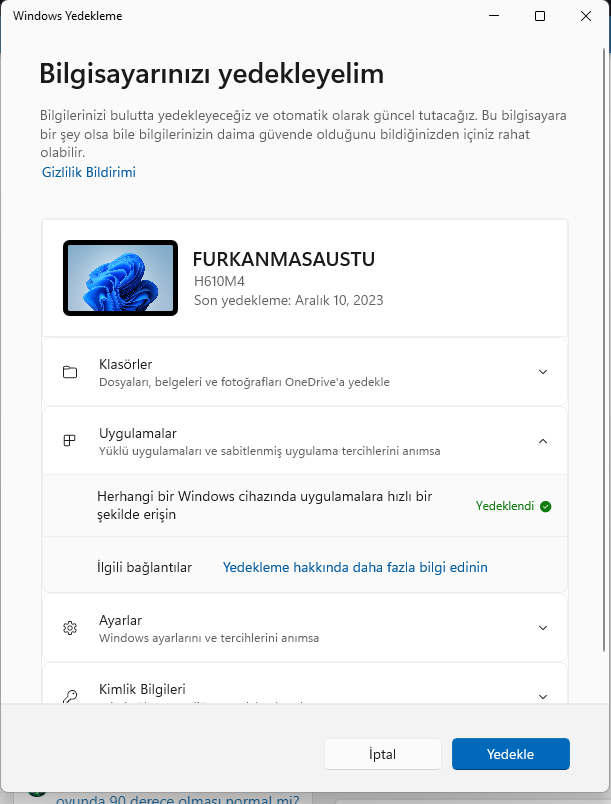Screen dimensions: 611x804
Task: Expand the Klasörler section chevron
Action: click(543, 372)
